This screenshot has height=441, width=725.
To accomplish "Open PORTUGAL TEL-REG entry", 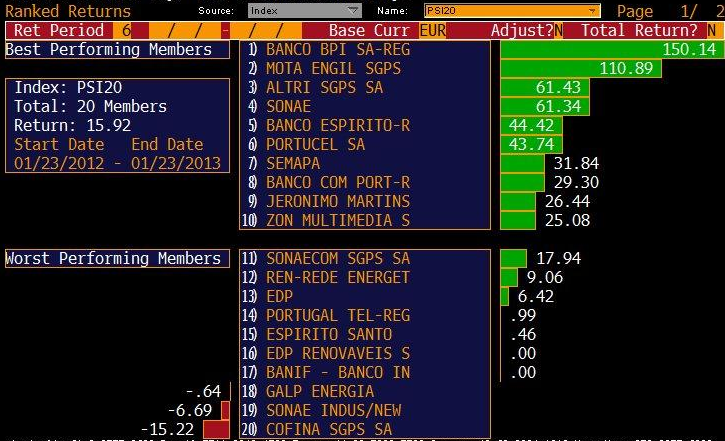I will [365, 315].
